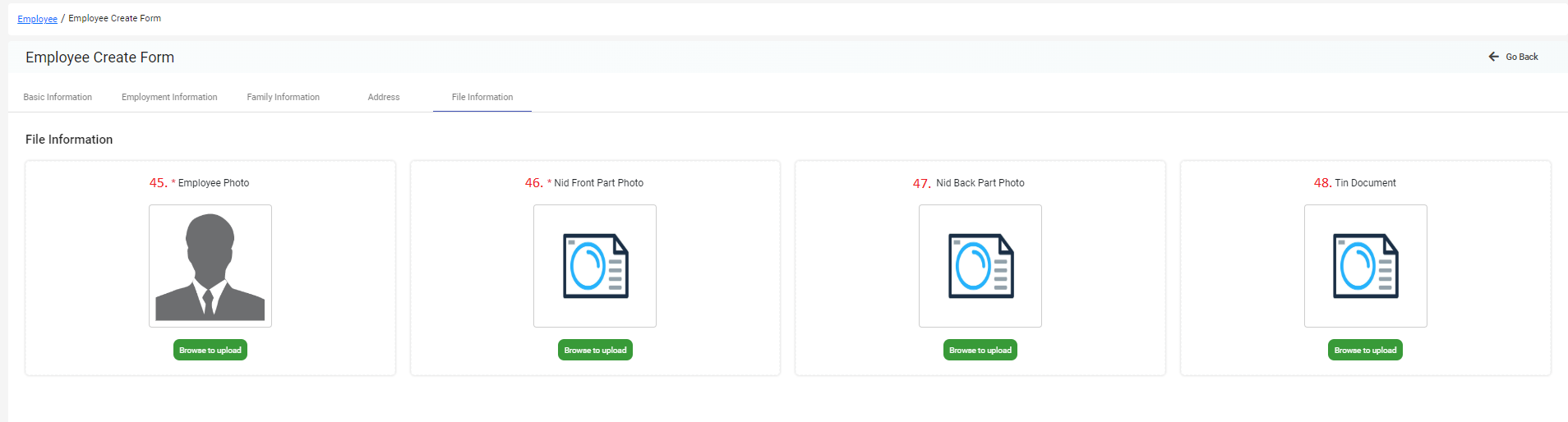Open the Basic Information tab
The height and width of the screenshot is (422, 1568).
pyautogui.click(x=58, y=97)
